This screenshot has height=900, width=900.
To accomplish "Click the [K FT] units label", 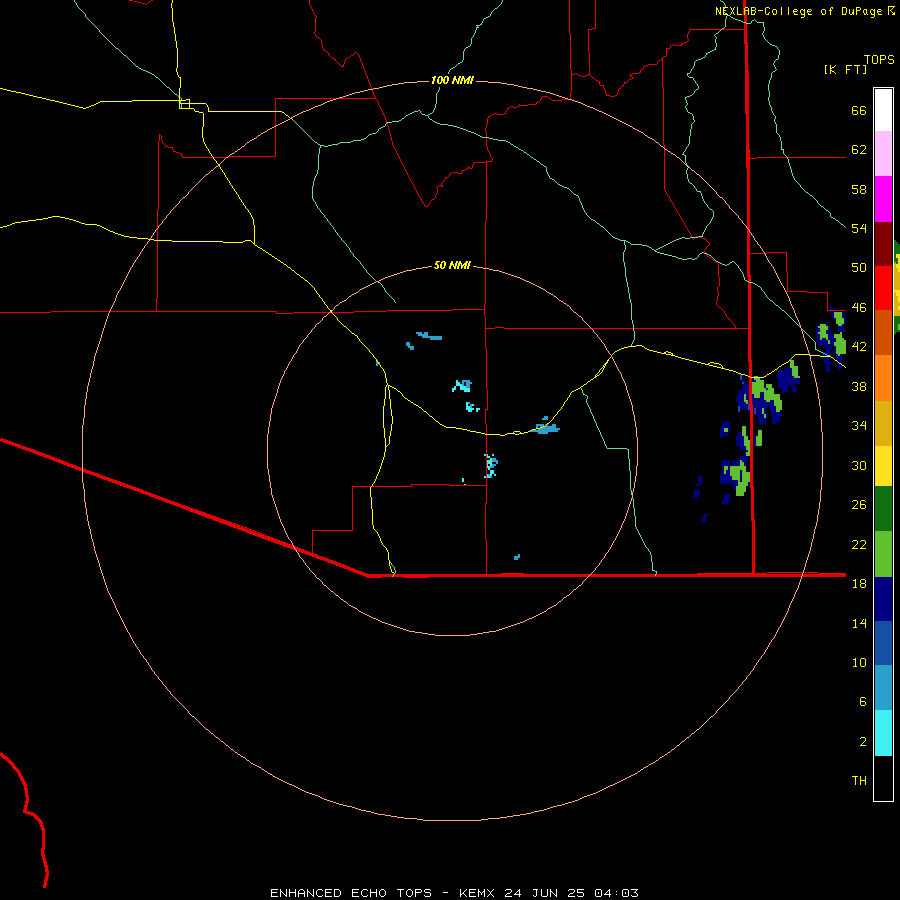I will [845, 69].
